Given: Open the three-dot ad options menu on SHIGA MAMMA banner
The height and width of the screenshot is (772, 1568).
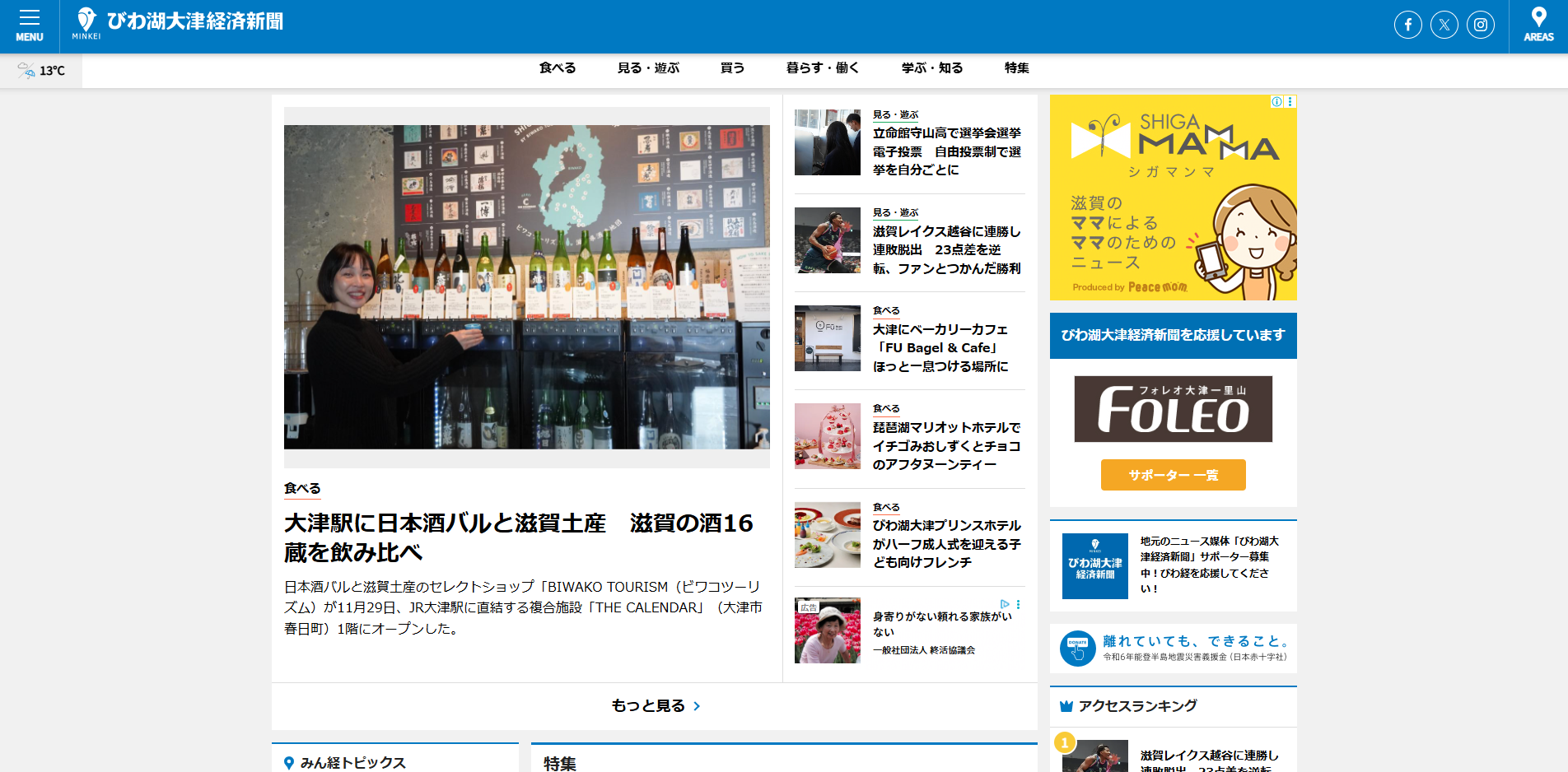Looking at the screenshot, I should [x=1289, y=101].
